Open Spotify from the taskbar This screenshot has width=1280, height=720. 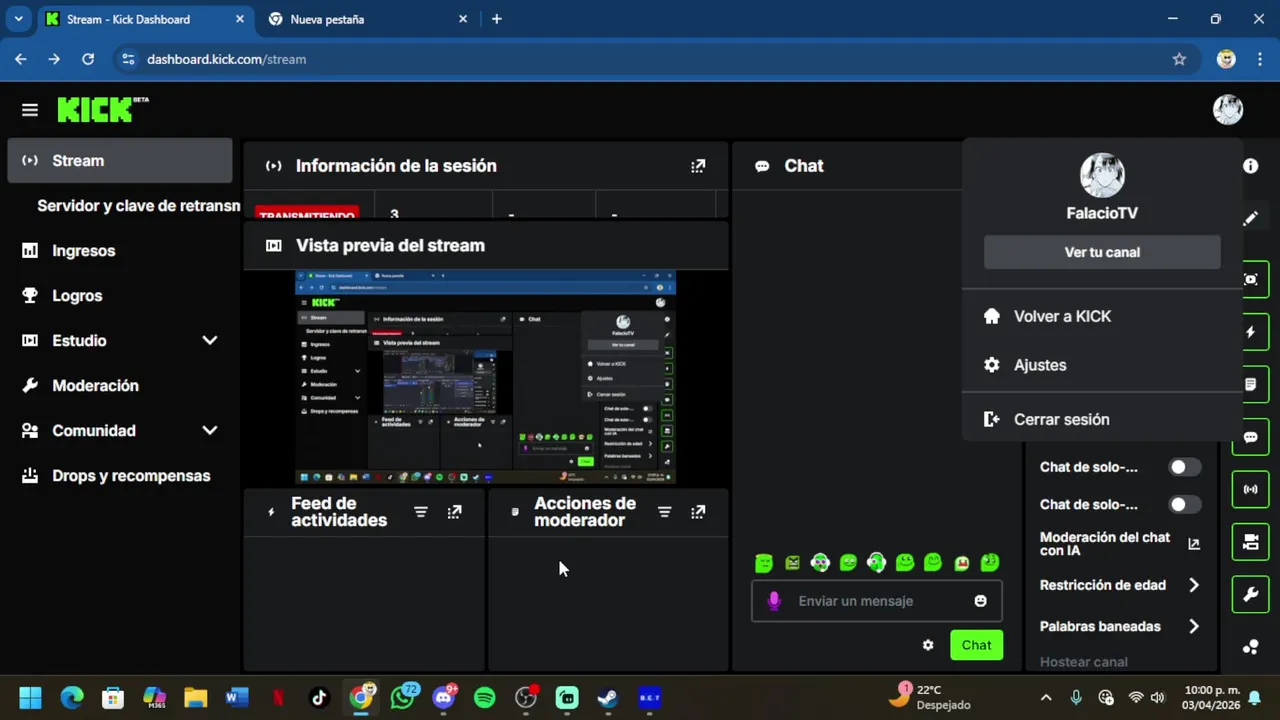tap(484, 698)
